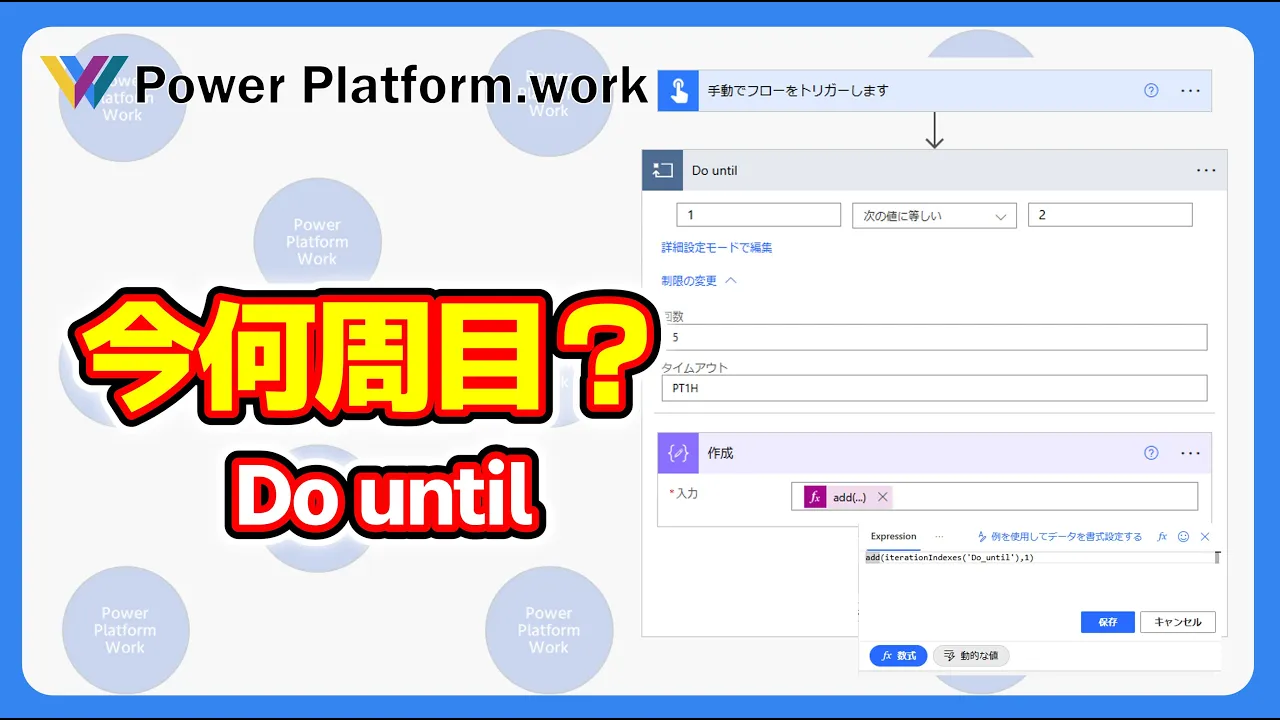Click the right condition field containing 2
The height and width of the screenshot is (720, 1280).
[x=1110, y=215]
